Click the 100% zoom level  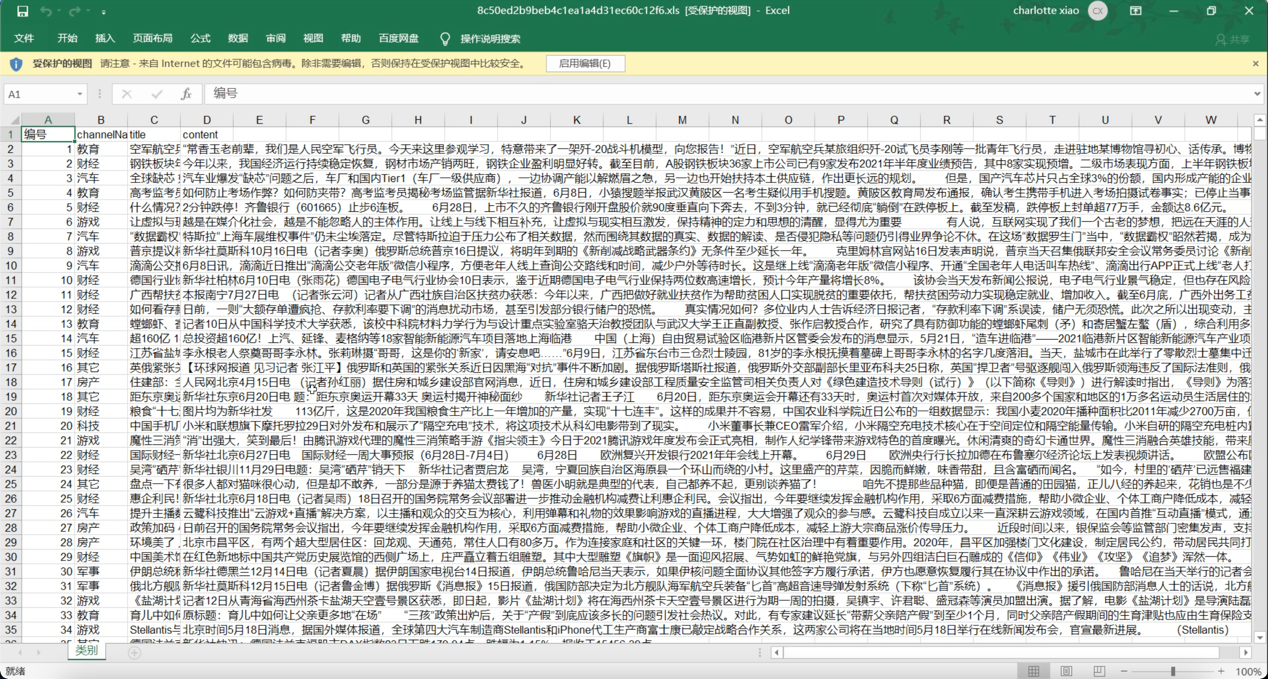pos(1247,671)
